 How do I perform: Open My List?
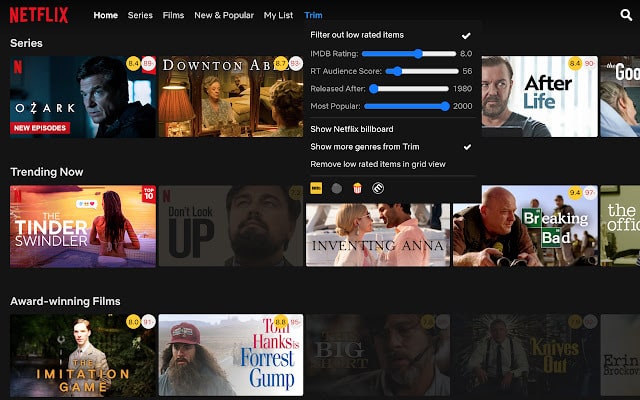coord(278,15)
